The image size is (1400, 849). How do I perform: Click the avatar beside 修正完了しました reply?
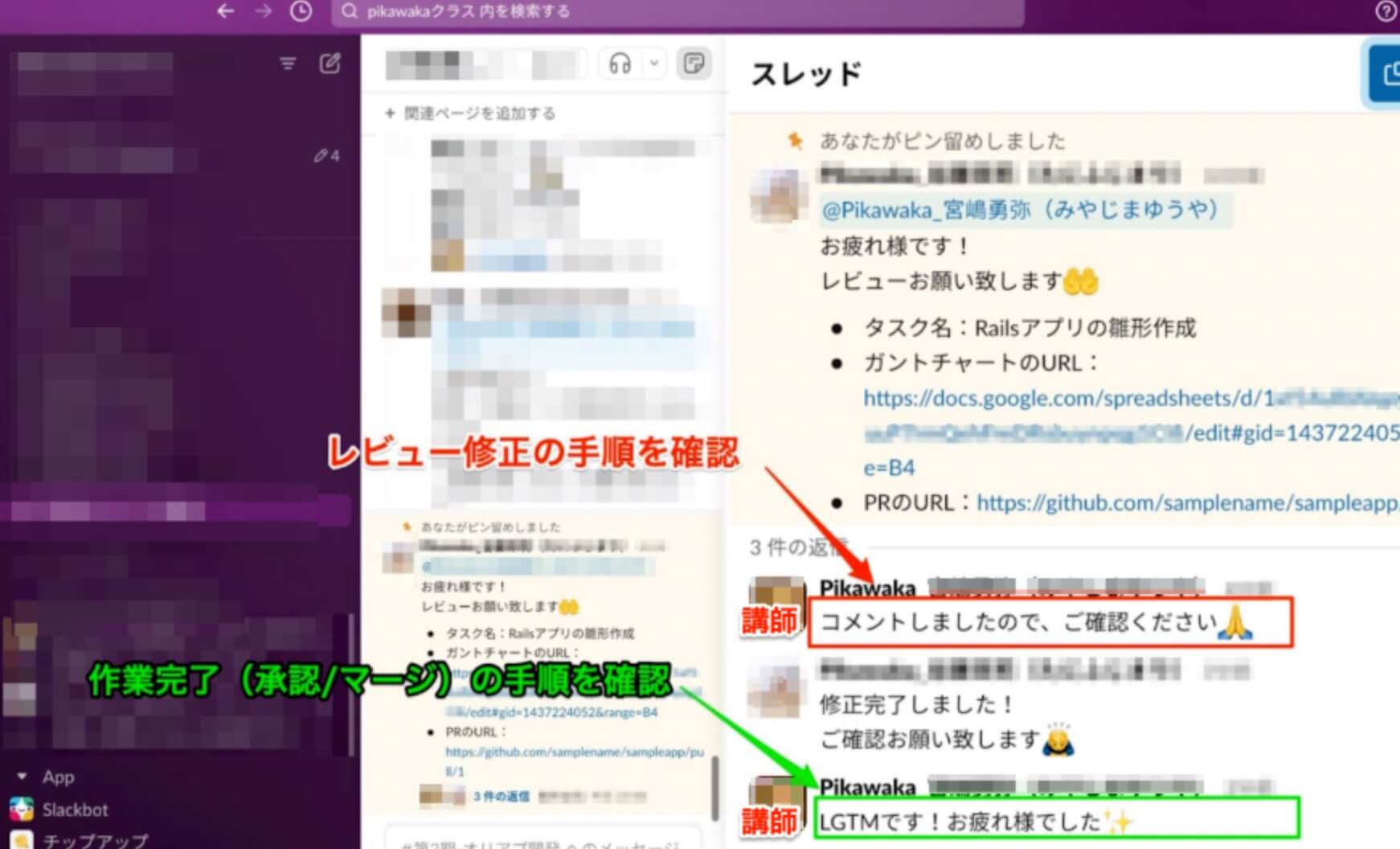[776, 690]
